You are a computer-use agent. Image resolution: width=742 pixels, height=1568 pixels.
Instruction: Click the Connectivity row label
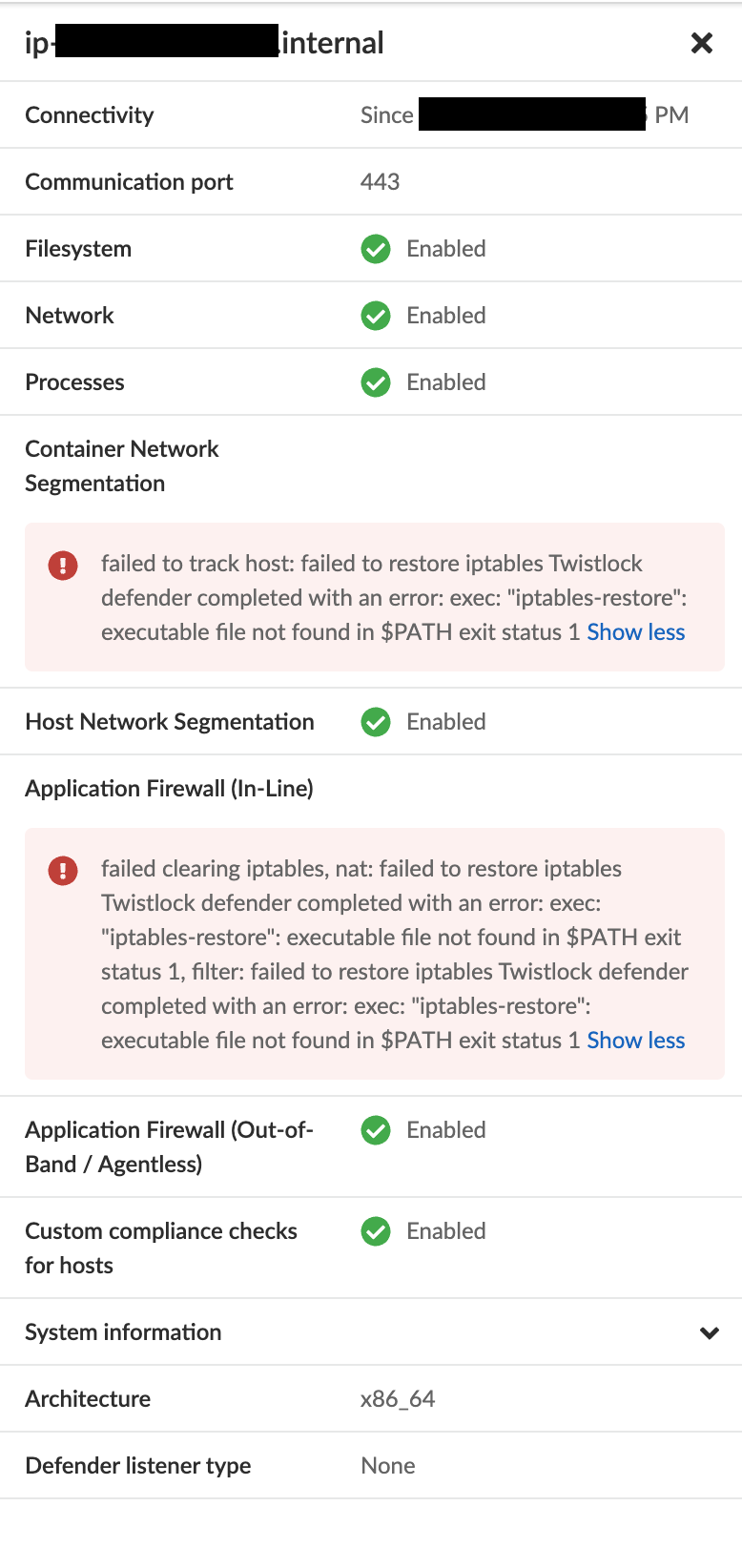90,115
